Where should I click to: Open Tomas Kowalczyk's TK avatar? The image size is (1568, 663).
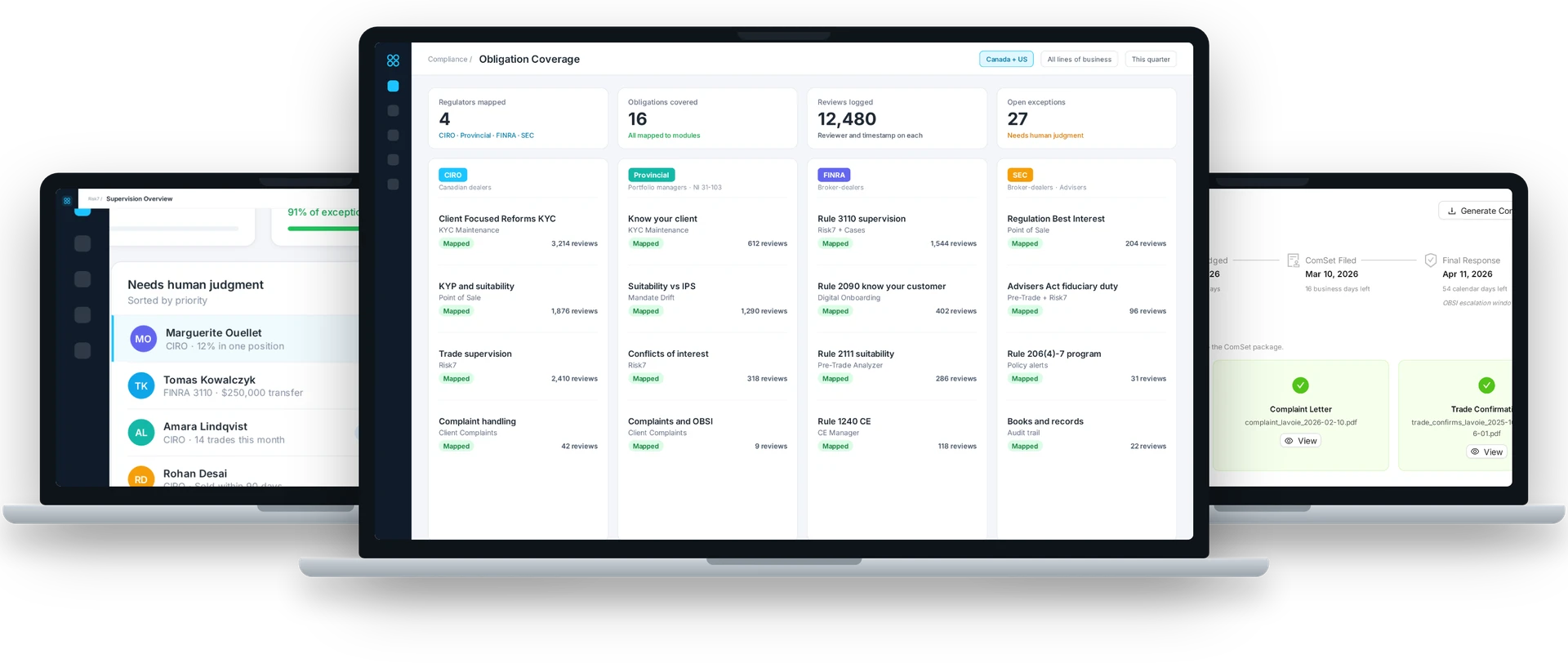coord(141,386)
